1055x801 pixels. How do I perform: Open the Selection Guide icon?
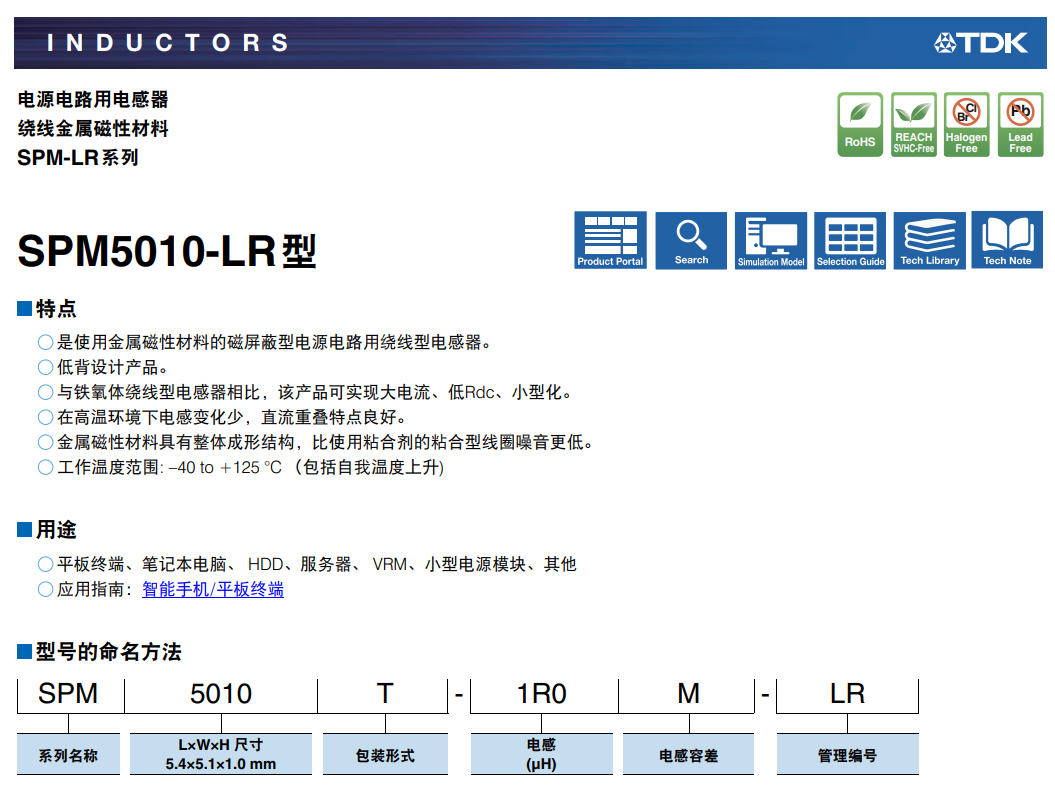click(x=850, y=240)
